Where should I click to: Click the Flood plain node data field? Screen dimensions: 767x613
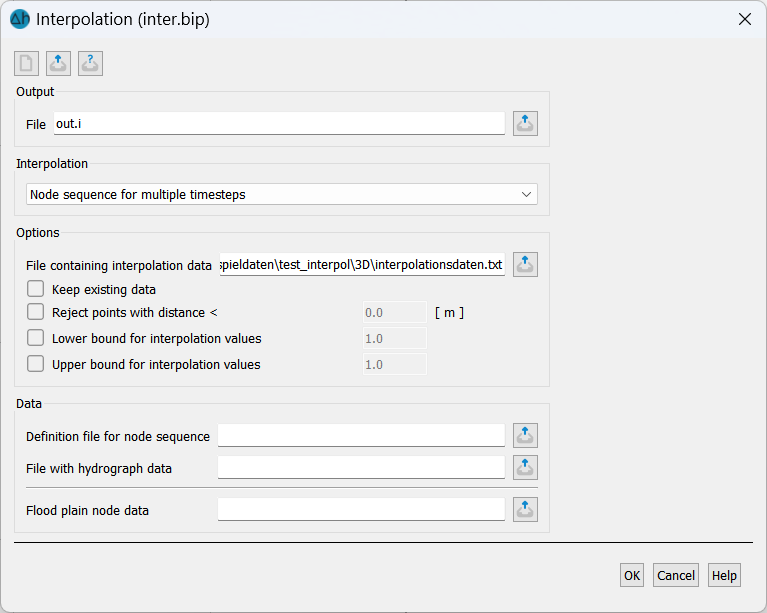click(361, 510)
